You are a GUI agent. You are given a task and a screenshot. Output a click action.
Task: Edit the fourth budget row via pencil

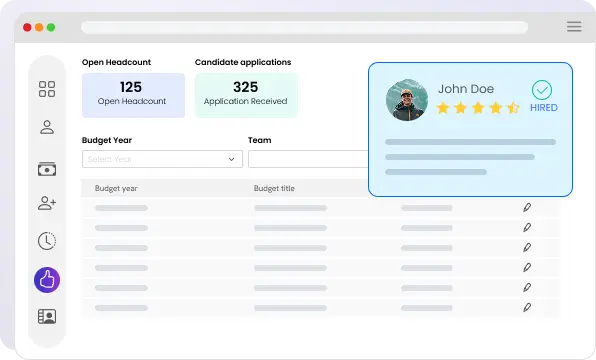[527, 267]
